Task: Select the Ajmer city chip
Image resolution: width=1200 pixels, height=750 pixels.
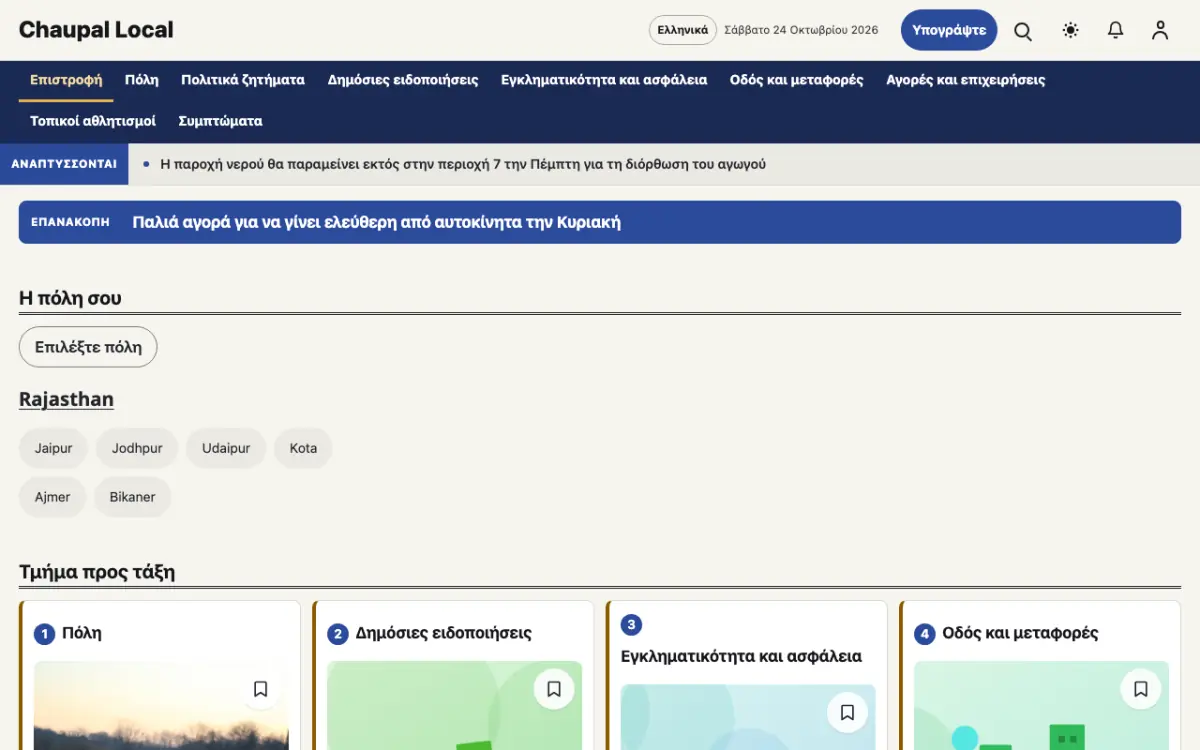Action: [x=53, y=497]
